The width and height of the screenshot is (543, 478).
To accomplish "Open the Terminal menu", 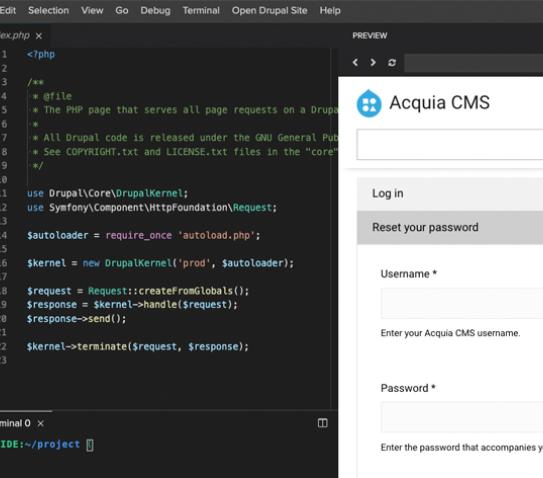I will click(201, 10).
